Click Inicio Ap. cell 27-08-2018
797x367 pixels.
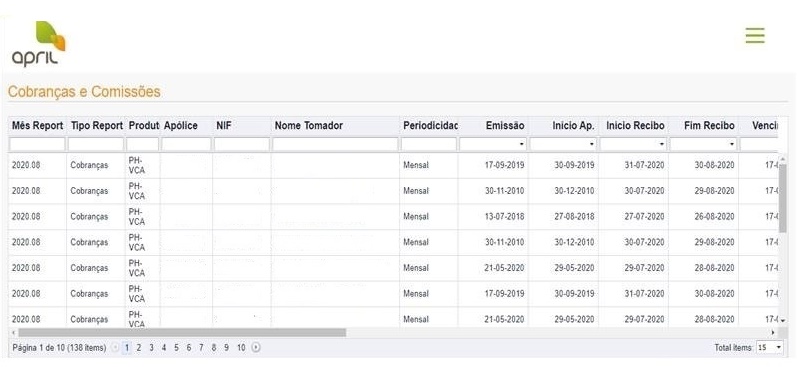coord(574,217)
